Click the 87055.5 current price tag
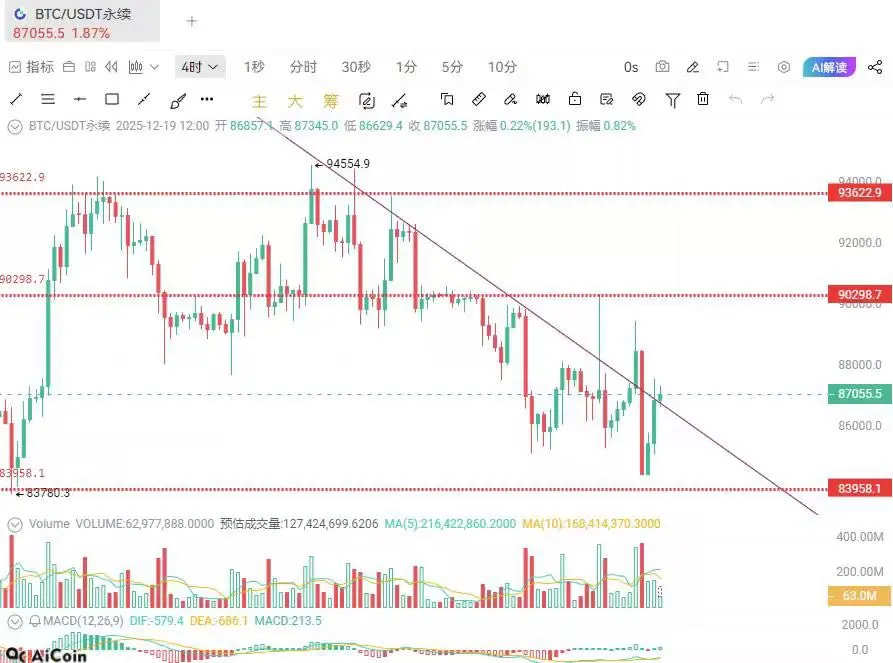The width and height of the screenshot is (893, 663). (x=859, y=394)
